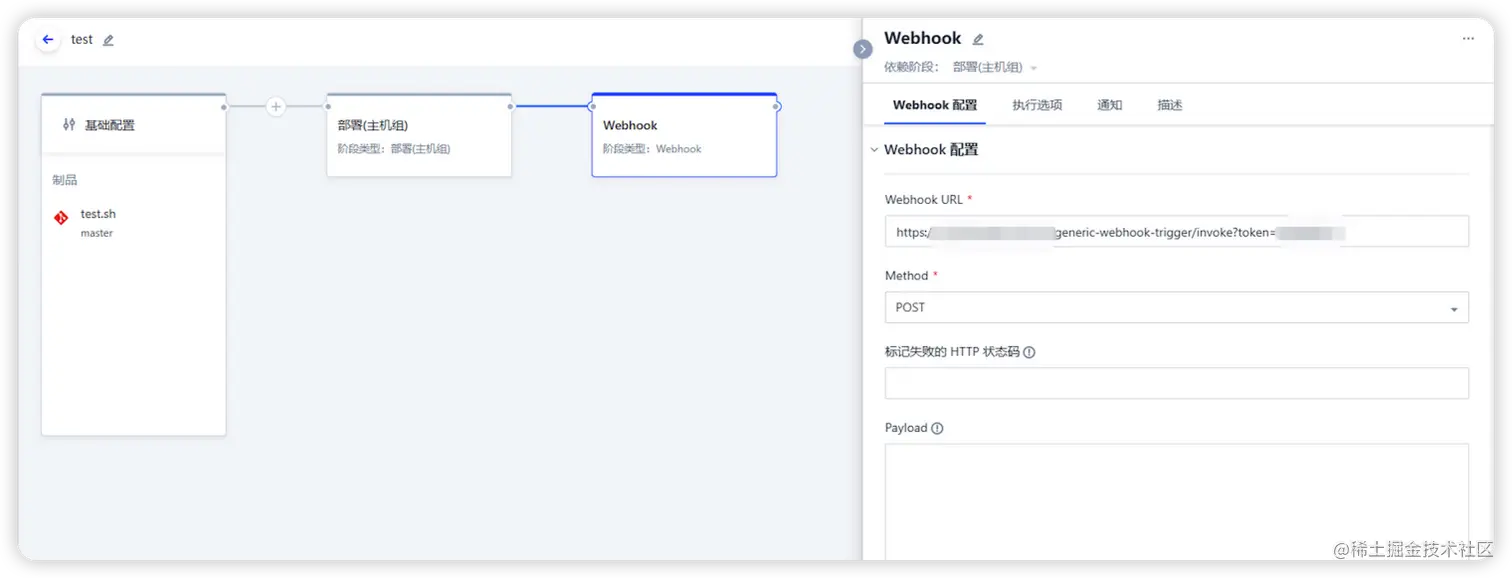Click the Webhook panel title
This screenshot has height=578, width=1512.
coord(922,39)
